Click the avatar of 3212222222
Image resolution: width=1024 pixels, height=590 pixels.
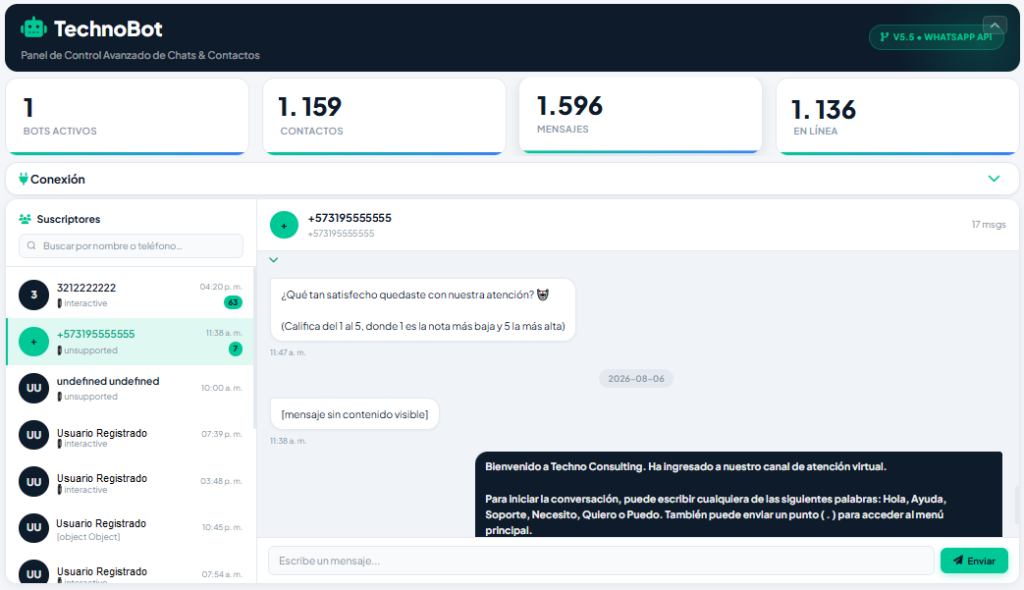pos(34,295)
